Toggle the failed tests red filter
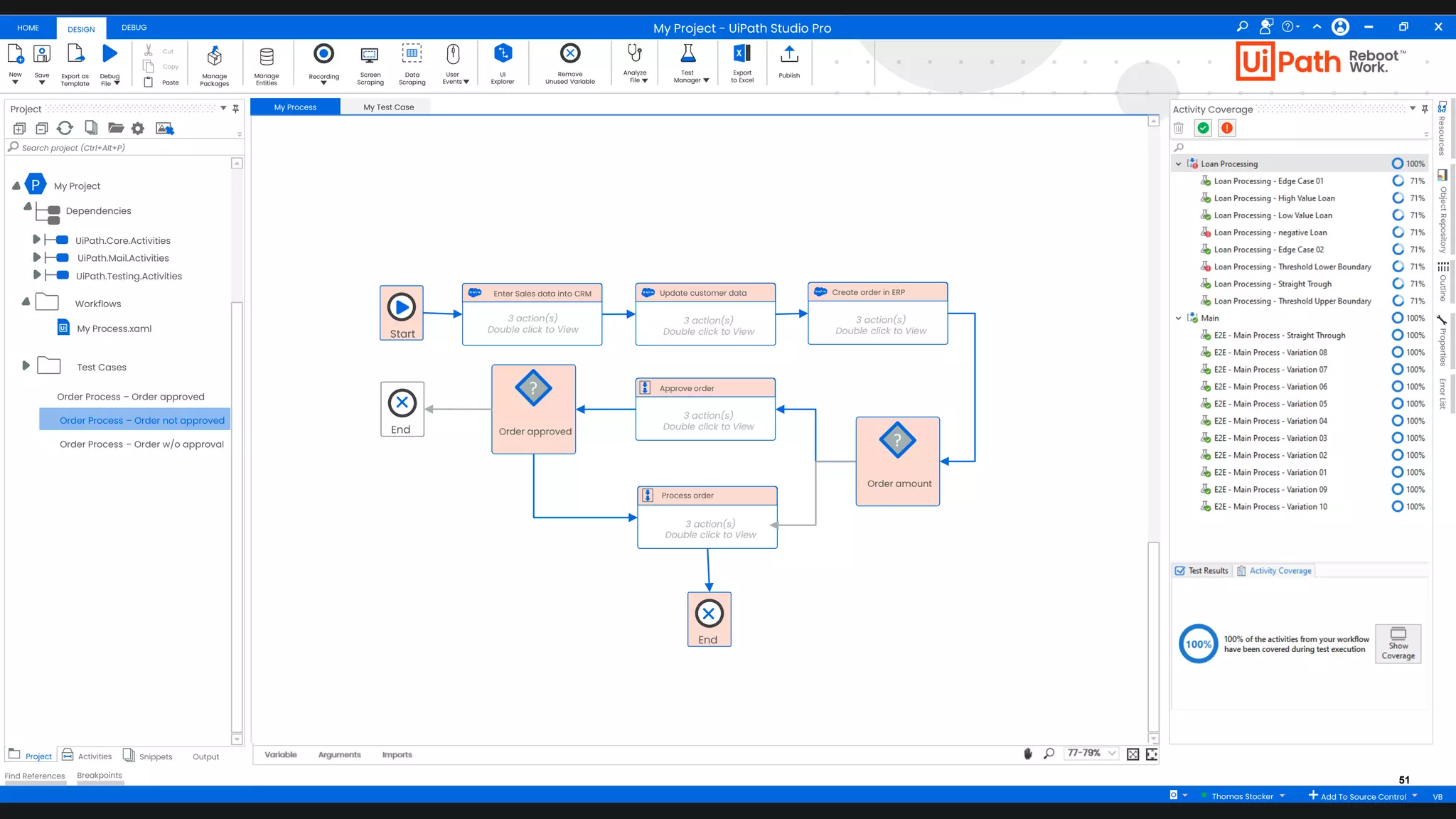 coord(1226,128)
